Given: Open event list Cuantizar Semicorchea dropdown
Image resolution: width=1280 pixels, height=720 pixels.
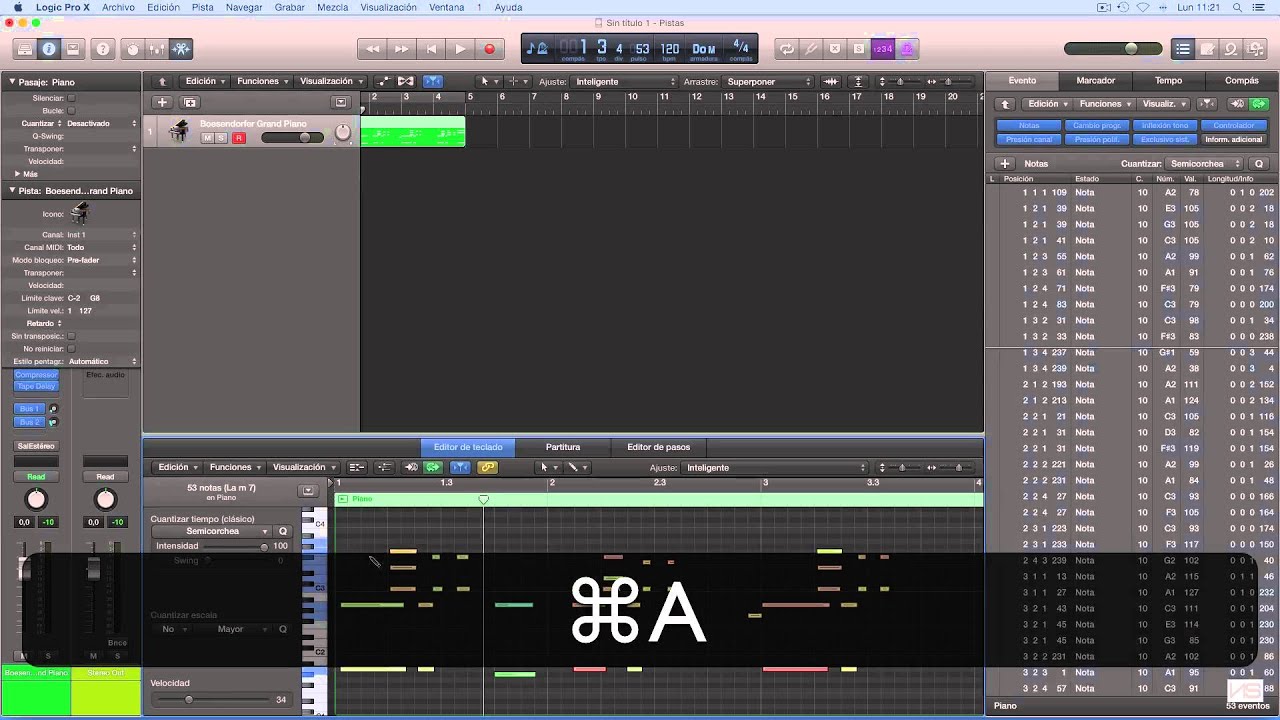Looking at the screenshot, I should pos(1204,163).
